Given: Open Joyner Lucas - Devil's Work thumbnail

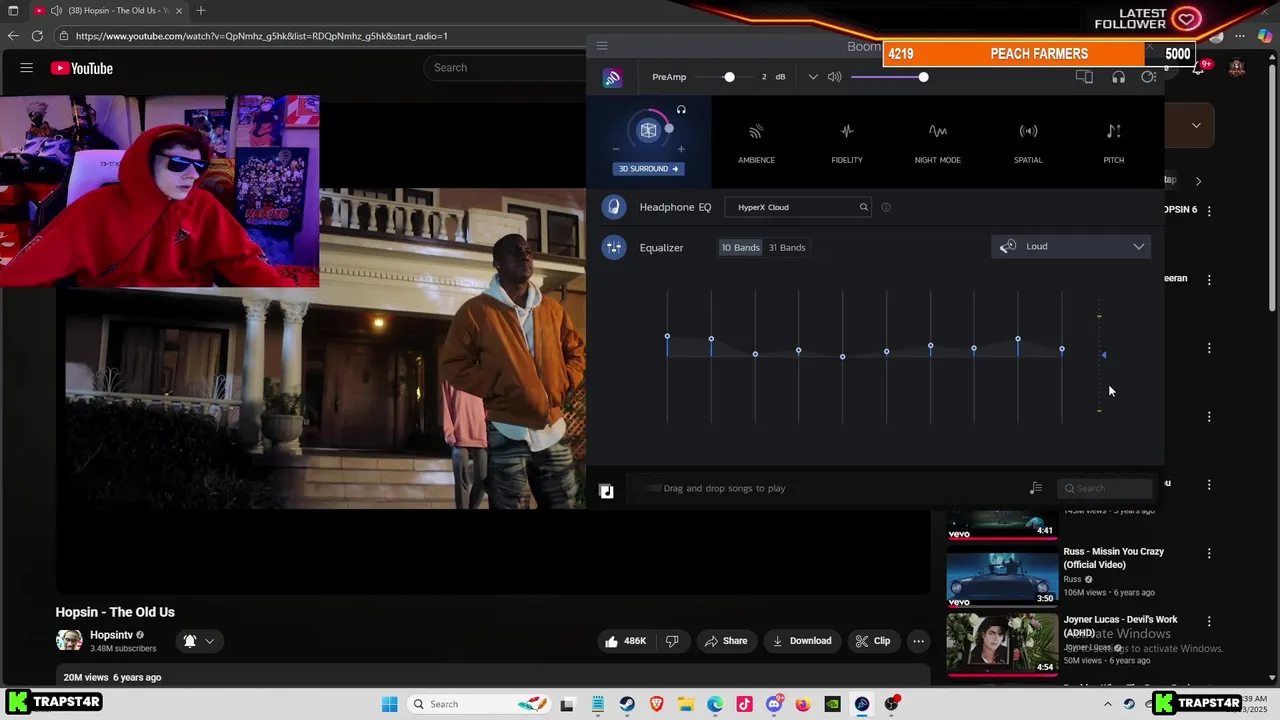Looking at the screenshot, I should click(1002, 643).
